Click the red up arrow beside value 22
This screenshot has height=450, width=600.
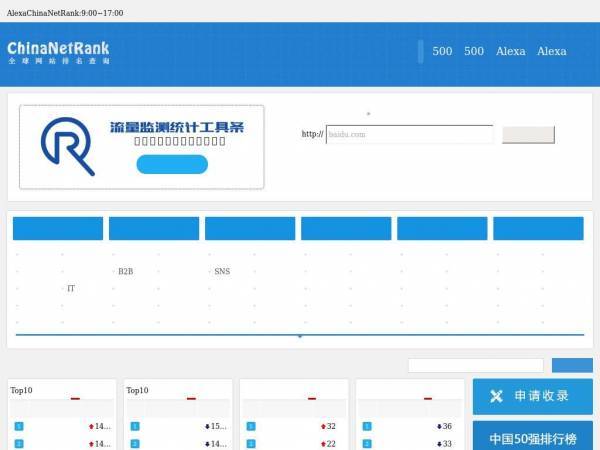tap(323, 444)
